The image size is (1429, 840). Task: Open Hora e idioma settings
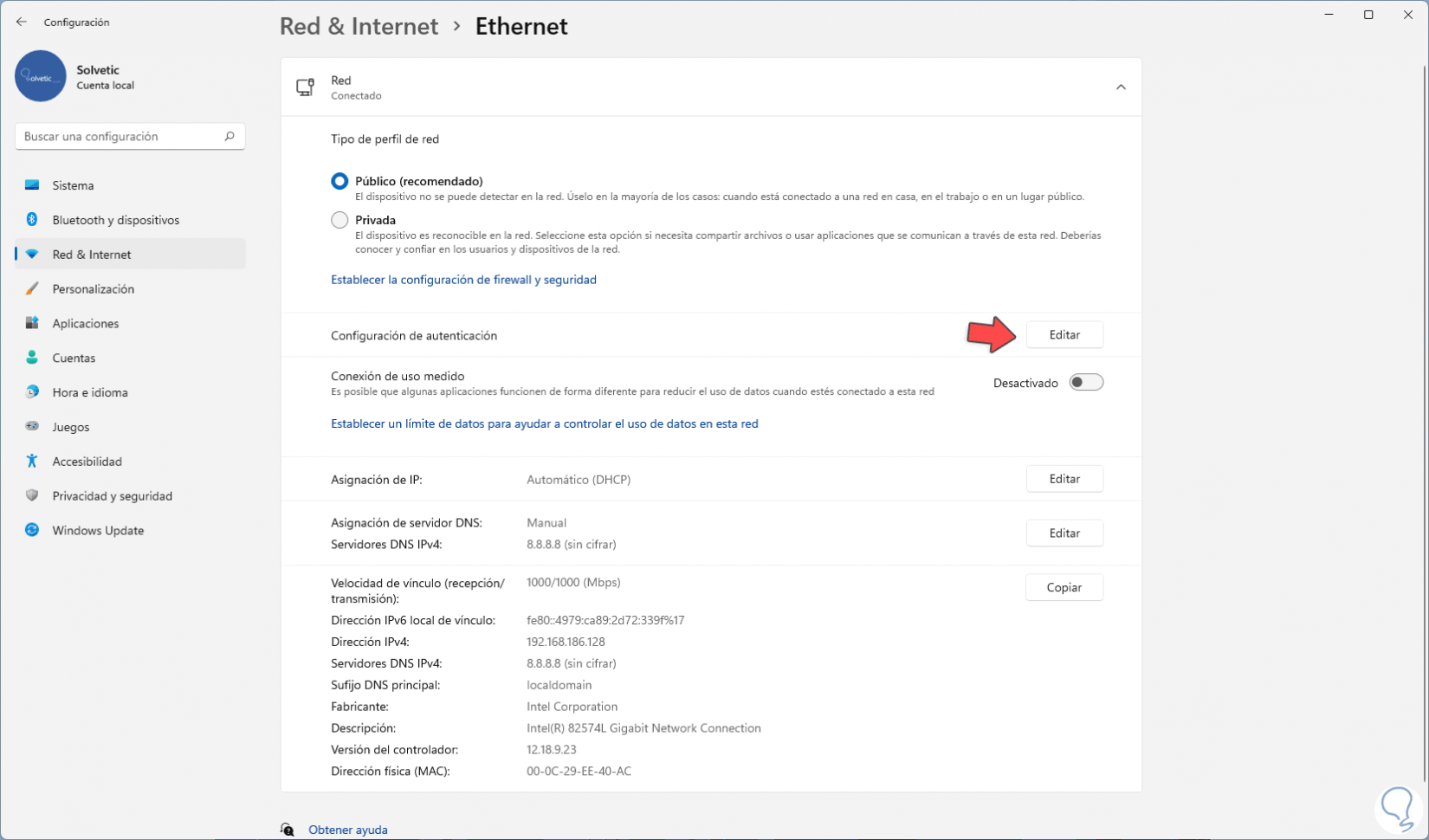click(89, 392)
